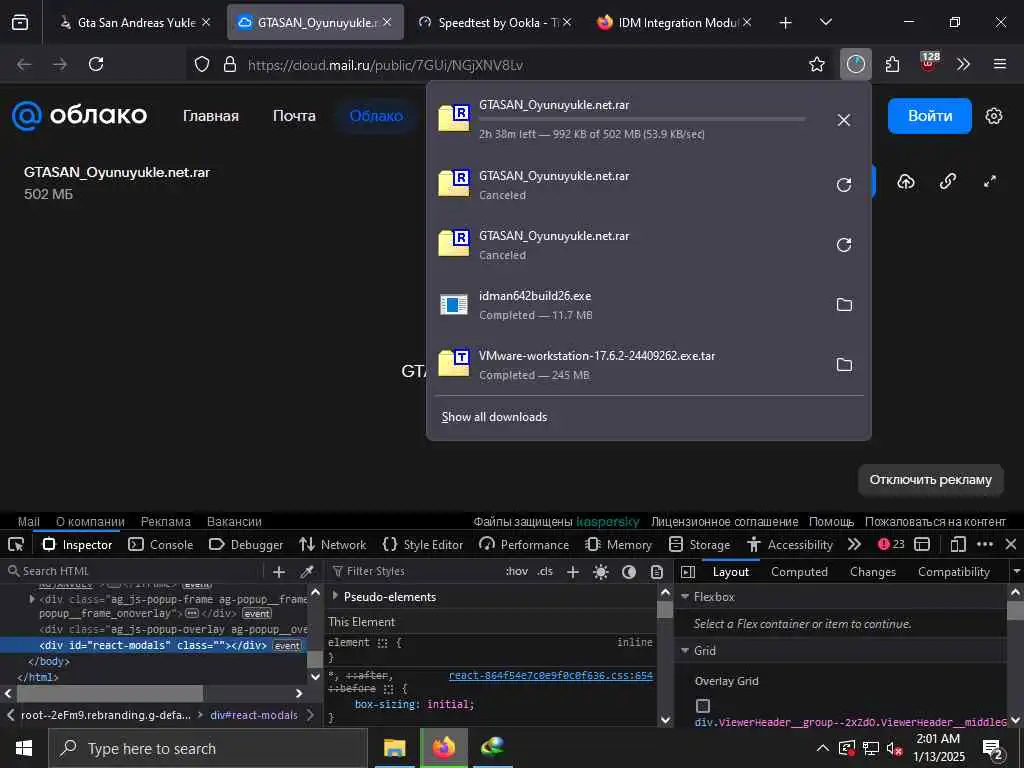The width and height of the screenshot is (1024, 768).
Task: Show idman642build26.exe in its folder
Action: [x=844, y=304]
